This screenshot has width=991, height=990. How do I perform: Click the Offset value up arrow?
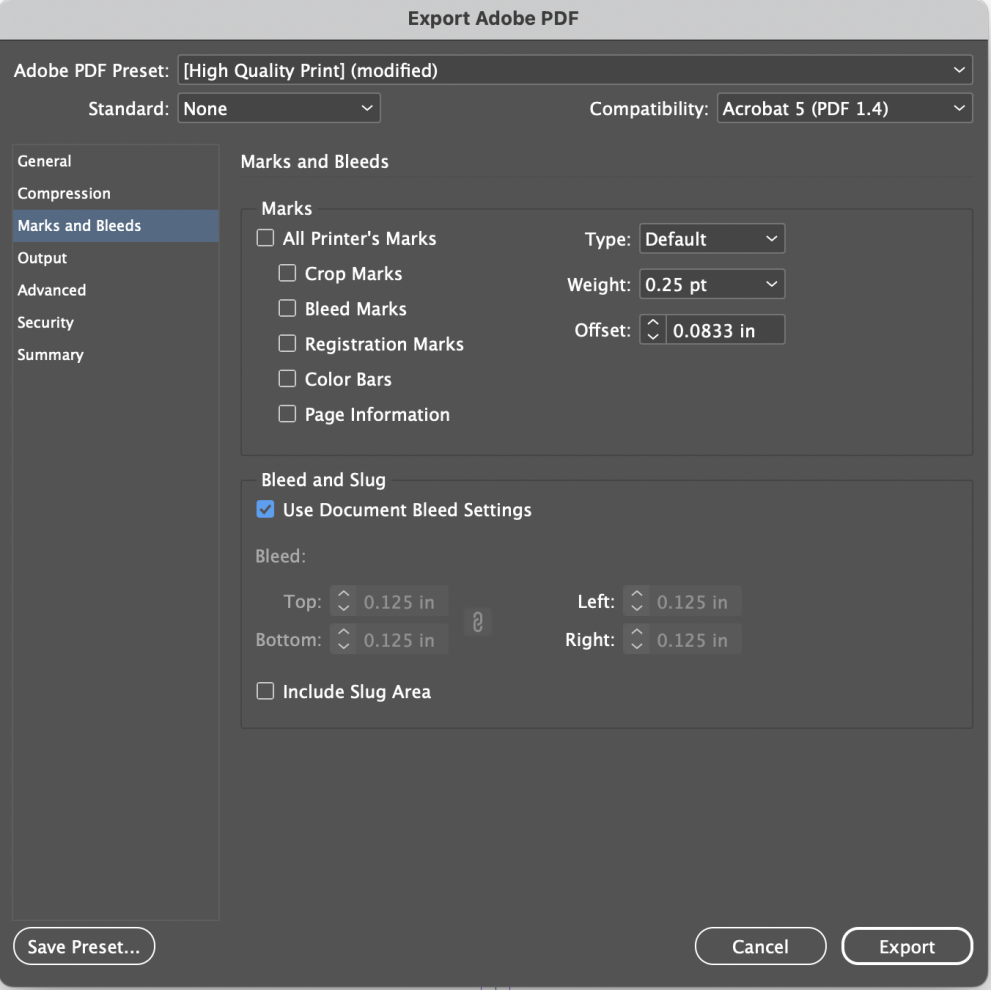[x=652, y=324]
